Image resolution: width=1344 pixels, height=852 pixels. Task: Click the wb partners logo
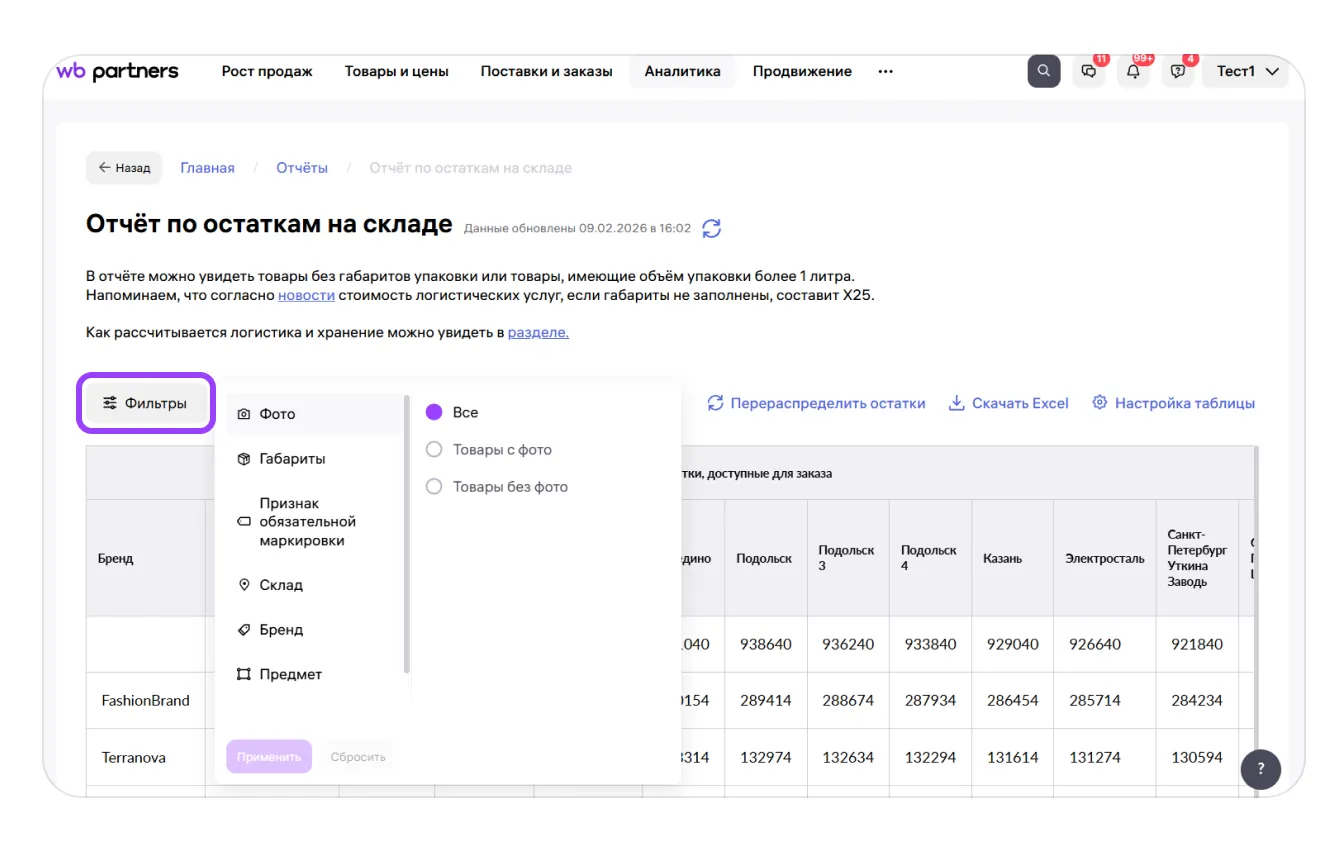pyautogui.click(x=117, y=71)
